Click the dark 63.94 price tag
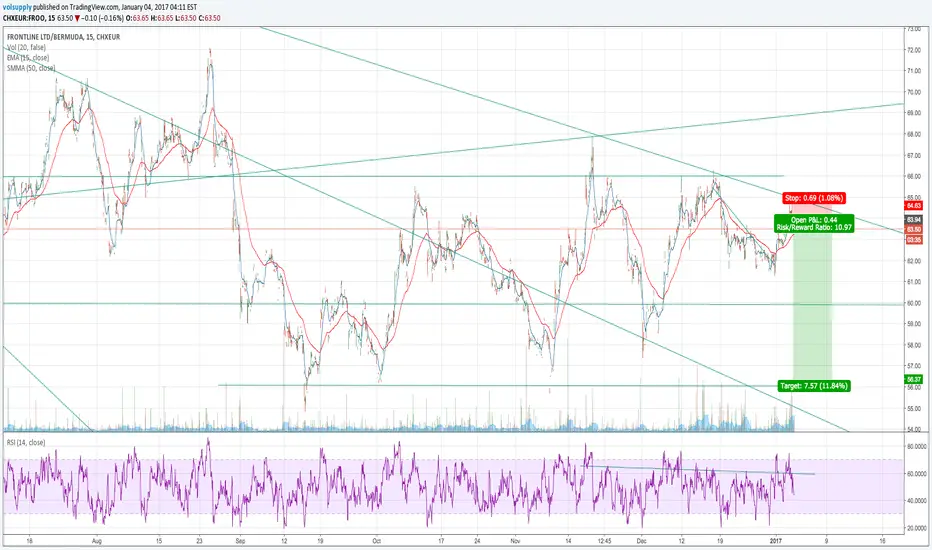This screenshot has width=932, height=550. tap(914, 220)
